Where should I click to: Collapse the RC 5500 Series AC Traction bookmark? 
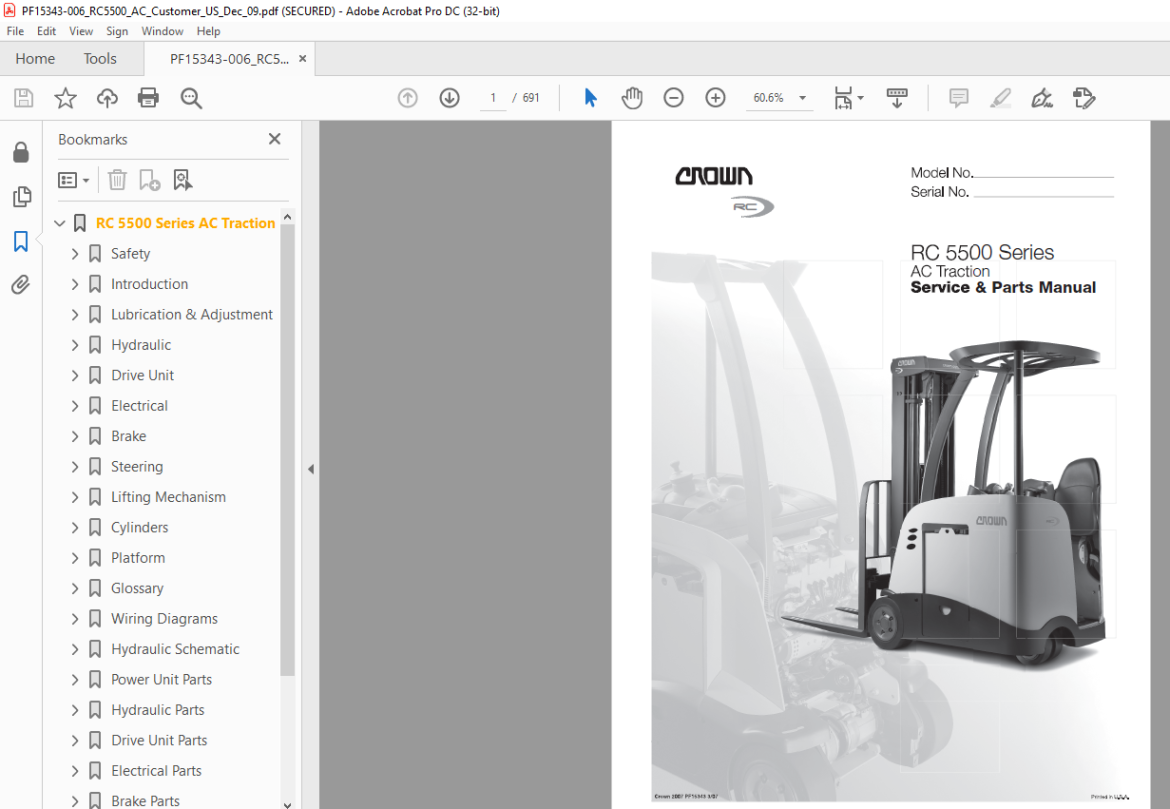(60, 223)
